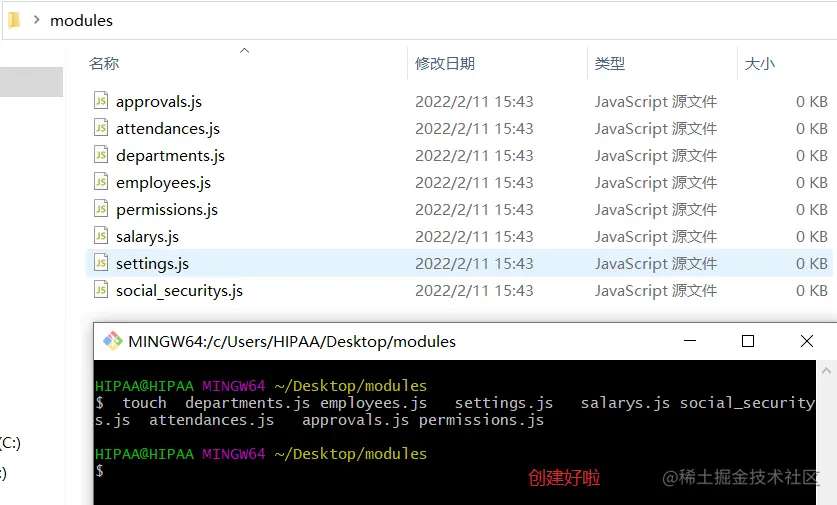Select the file name approvals.js
837x505 pixels.
[159, 101]
